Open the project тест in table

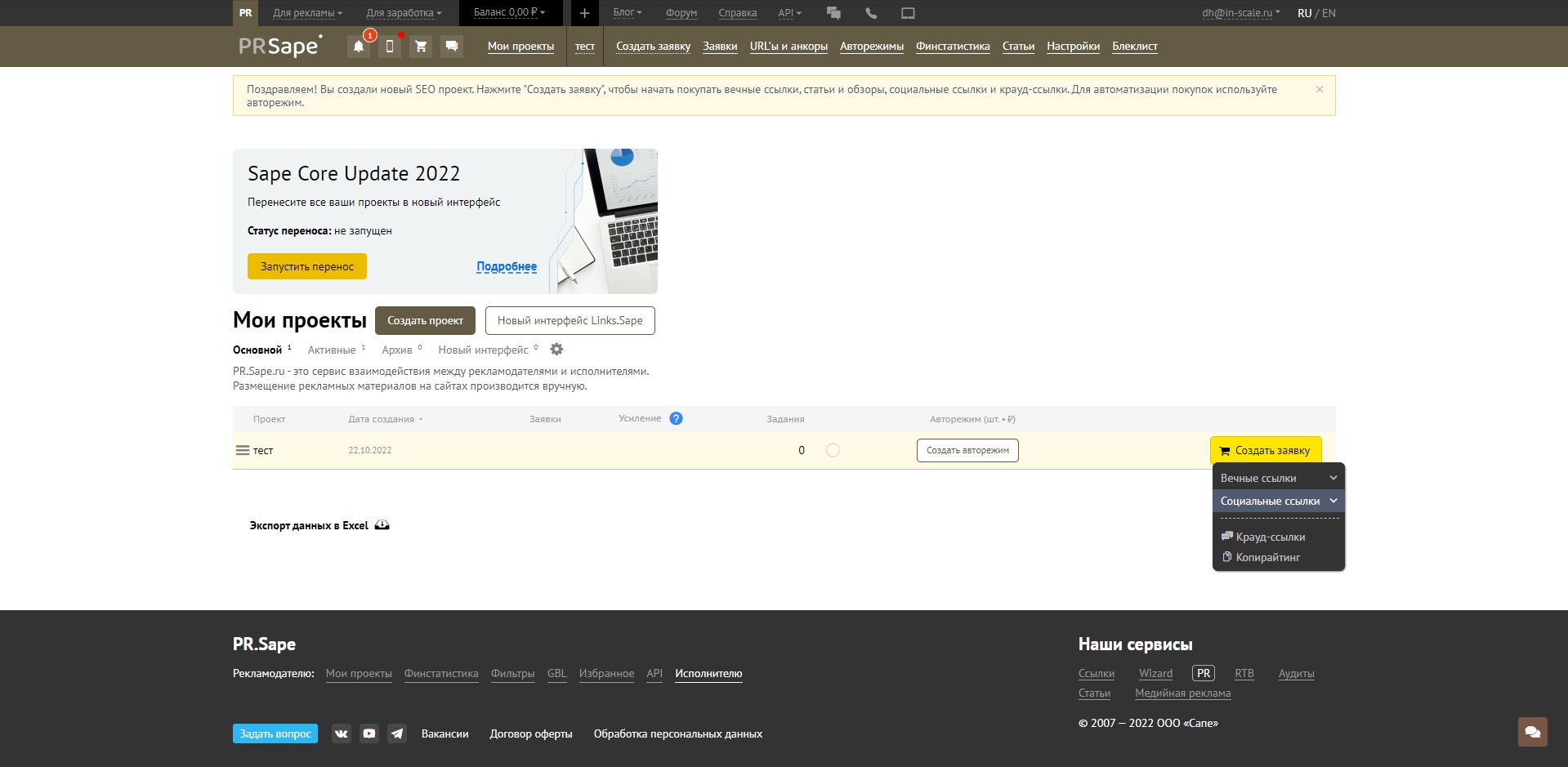263,450
